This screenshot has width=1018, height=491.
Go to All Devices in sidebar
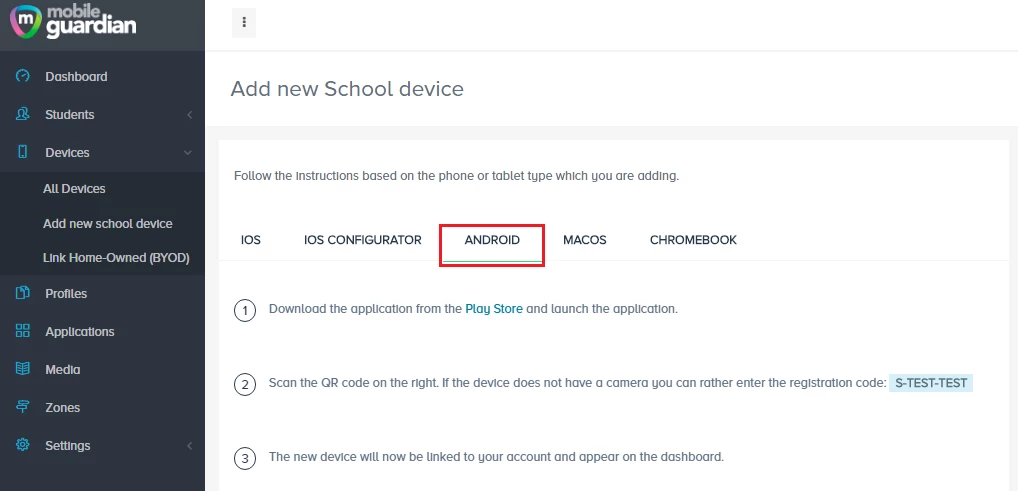tap(74, 189)
